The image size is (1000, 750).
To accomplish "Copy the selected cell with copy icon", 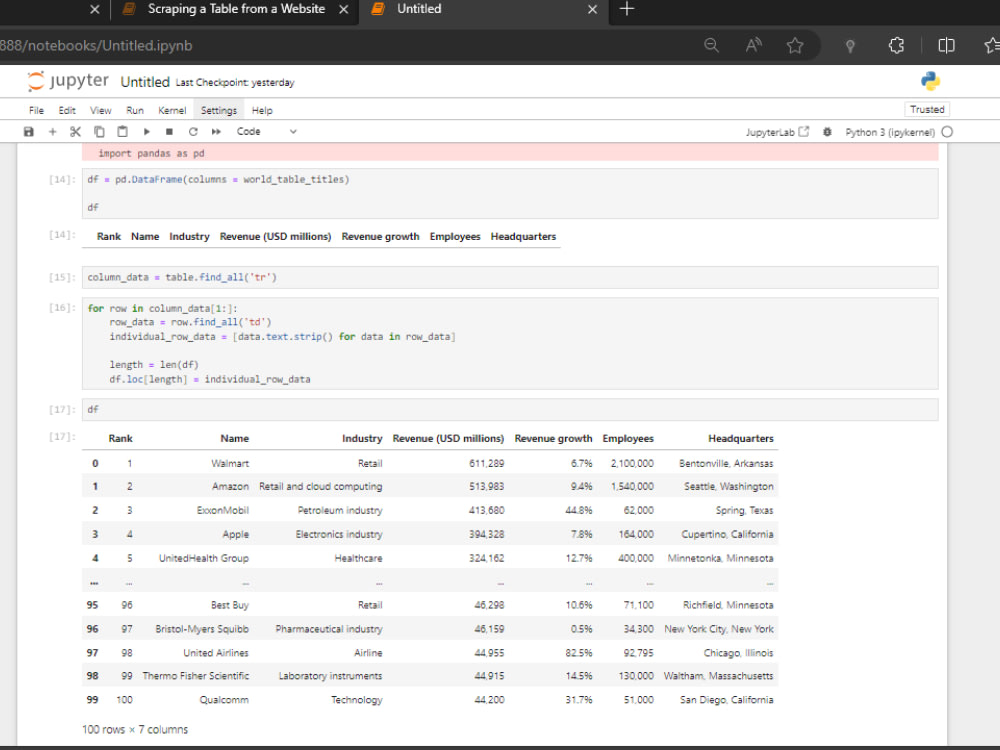I will click(x=99, y=131).
